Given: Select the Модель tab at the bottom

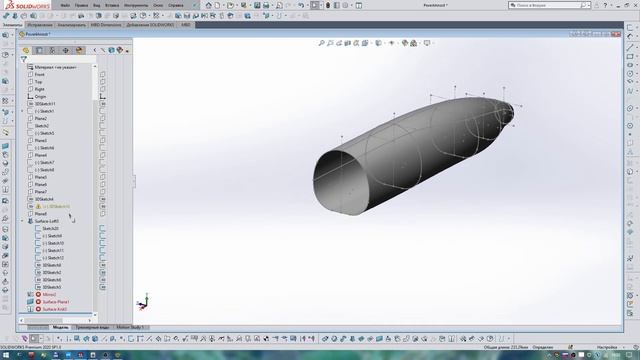Looking at the screenshot, I should [60, 327].
